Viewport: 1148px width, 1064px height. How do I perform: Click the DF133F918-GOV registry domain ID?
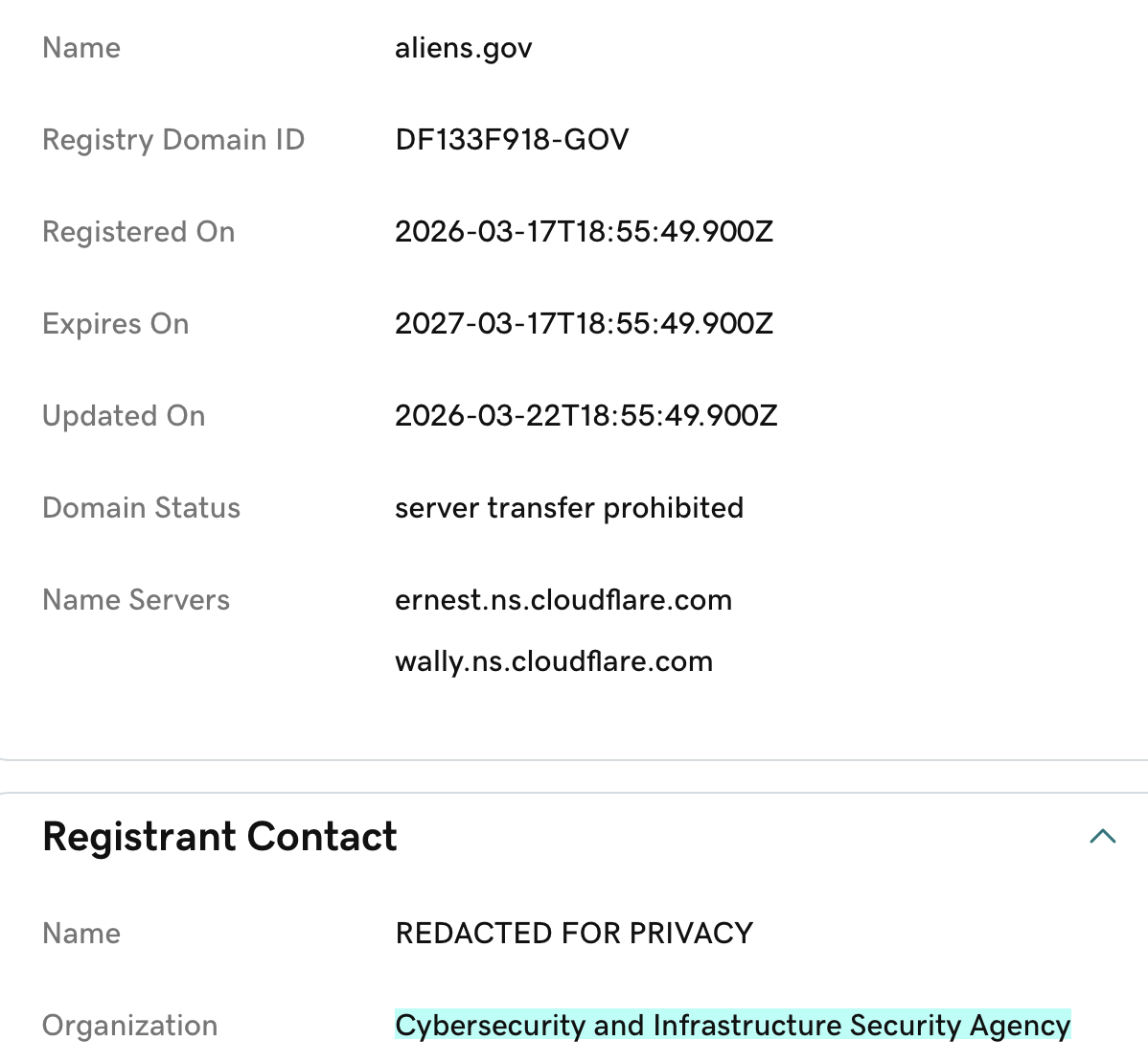coord(512,140)
